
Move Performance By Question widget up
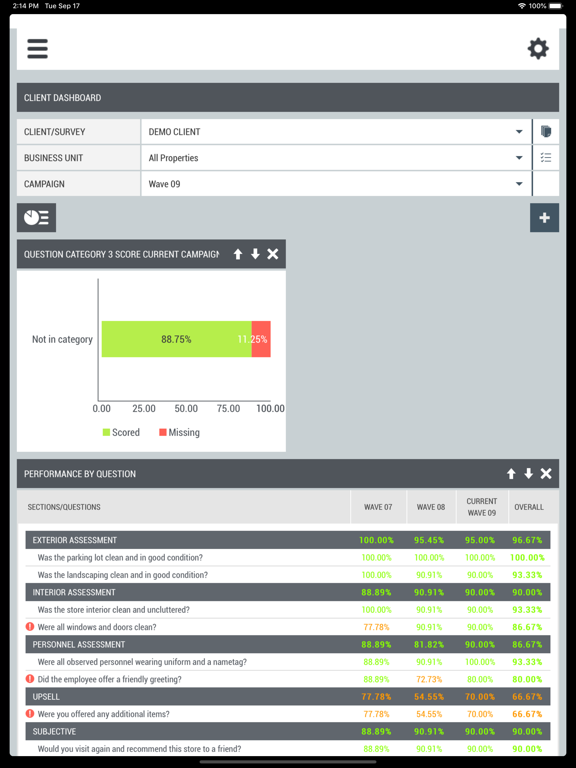pos(511,474)
